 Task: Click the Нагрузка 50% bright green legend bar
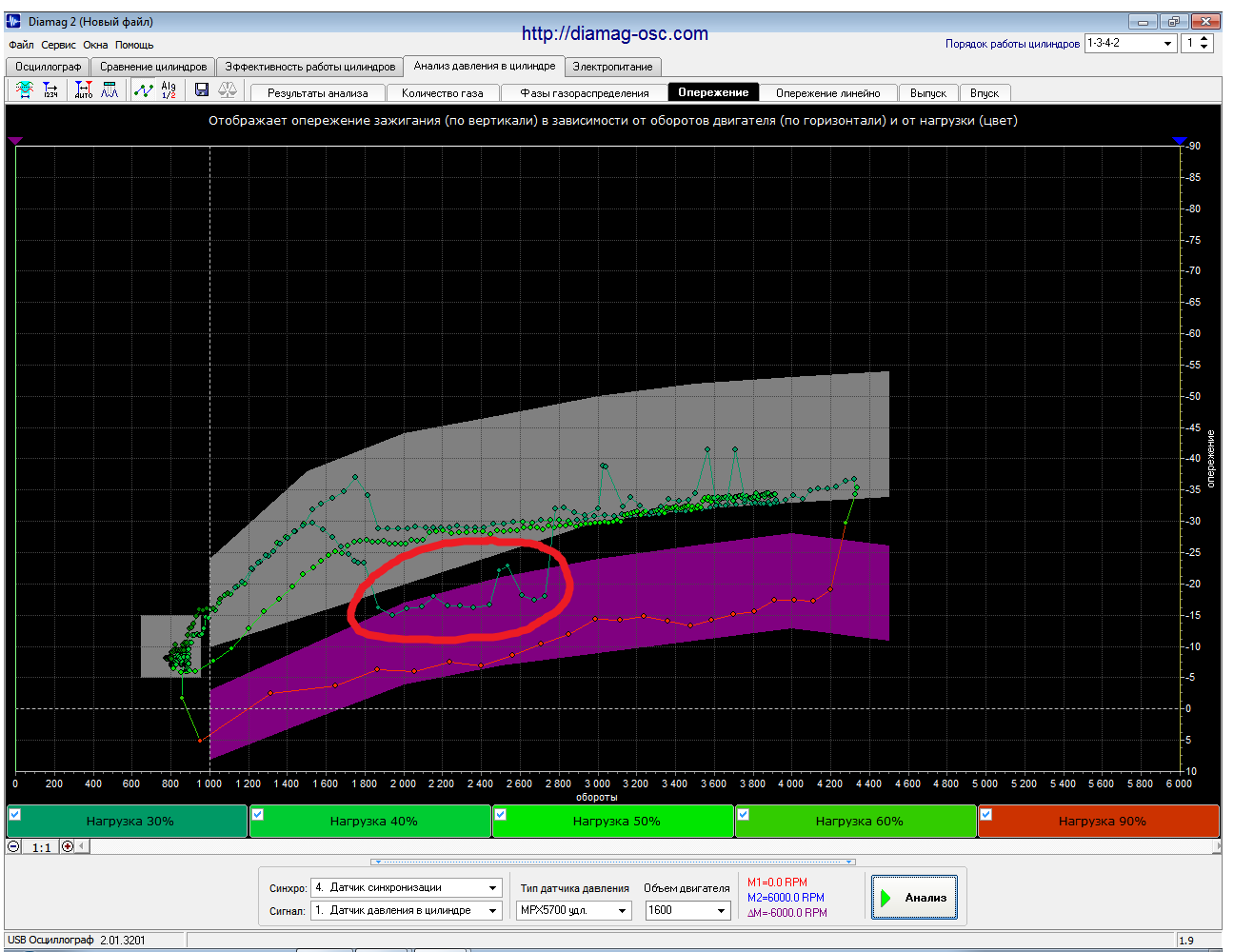[x=615, y=821]
